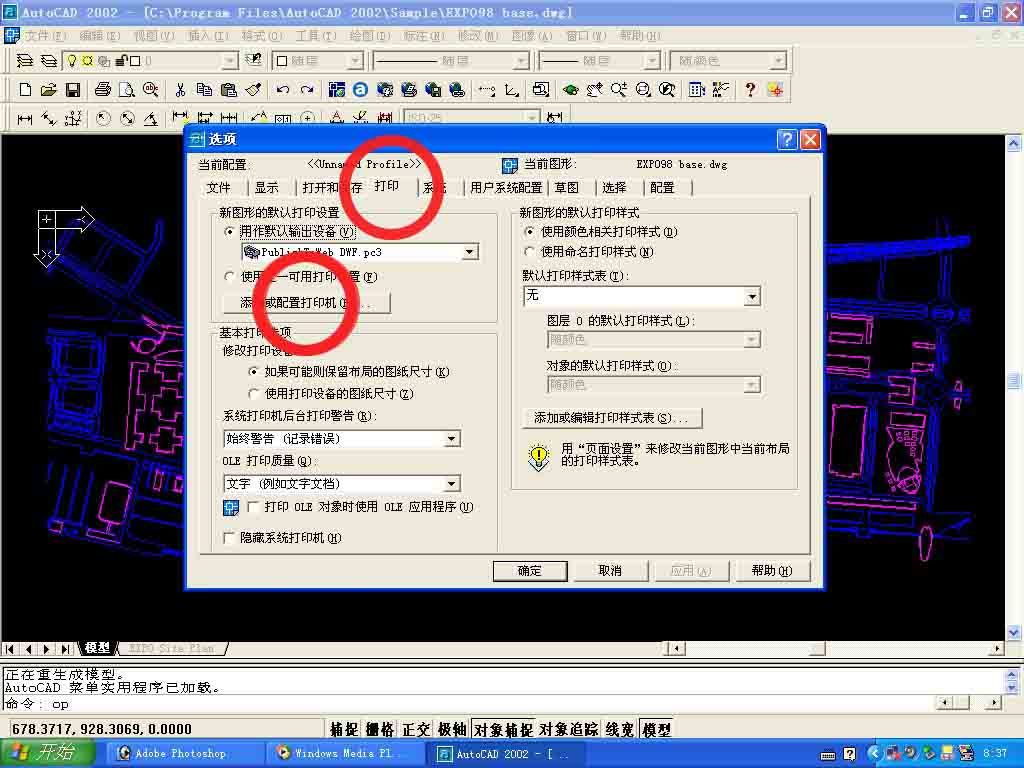Click the Save floppy disk icon
1024x768 pixels.
pos(72,89)
